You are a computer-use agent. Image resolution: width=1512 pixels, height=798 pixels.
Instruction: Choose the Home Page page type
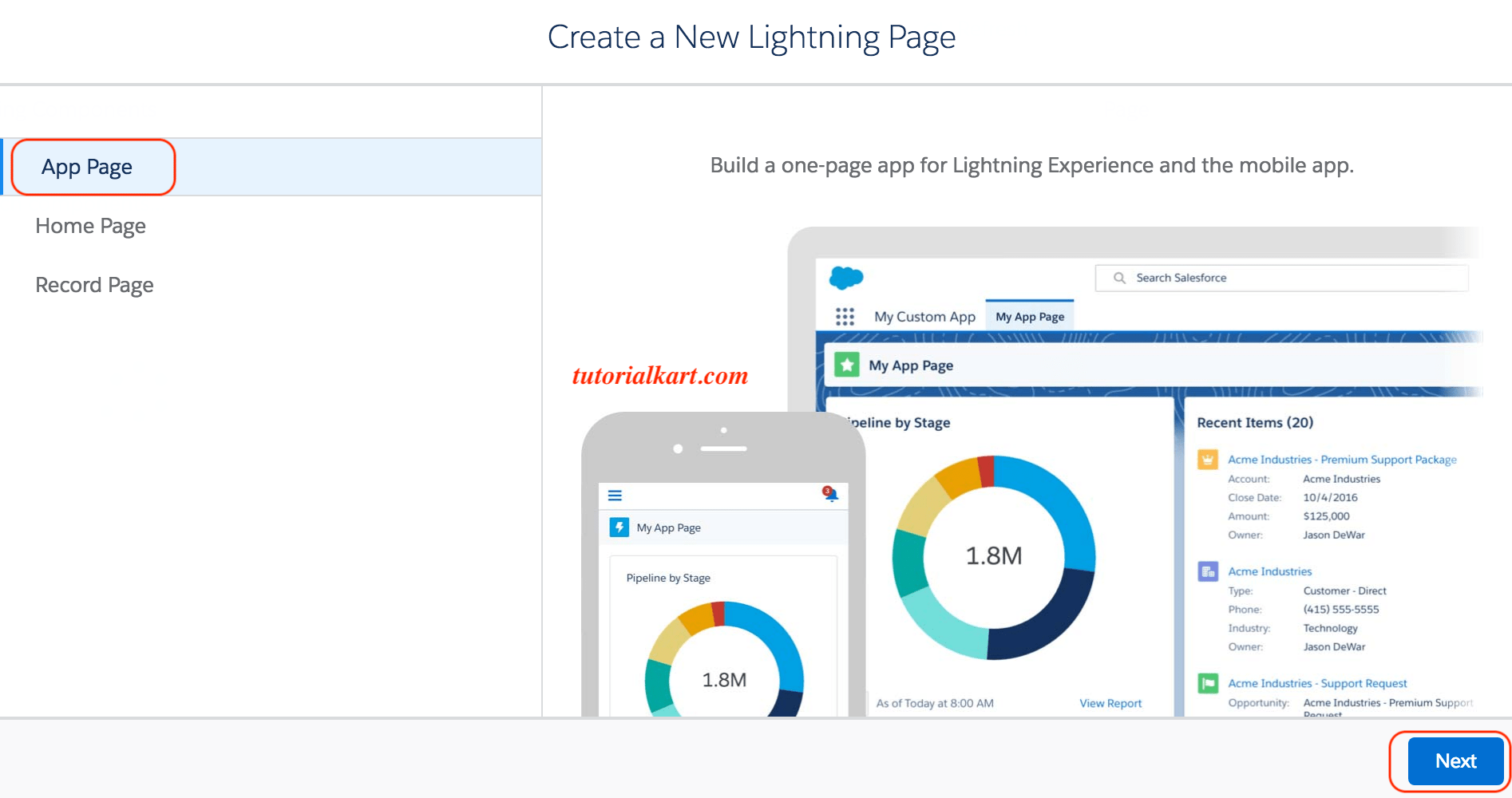pos(90,226)
